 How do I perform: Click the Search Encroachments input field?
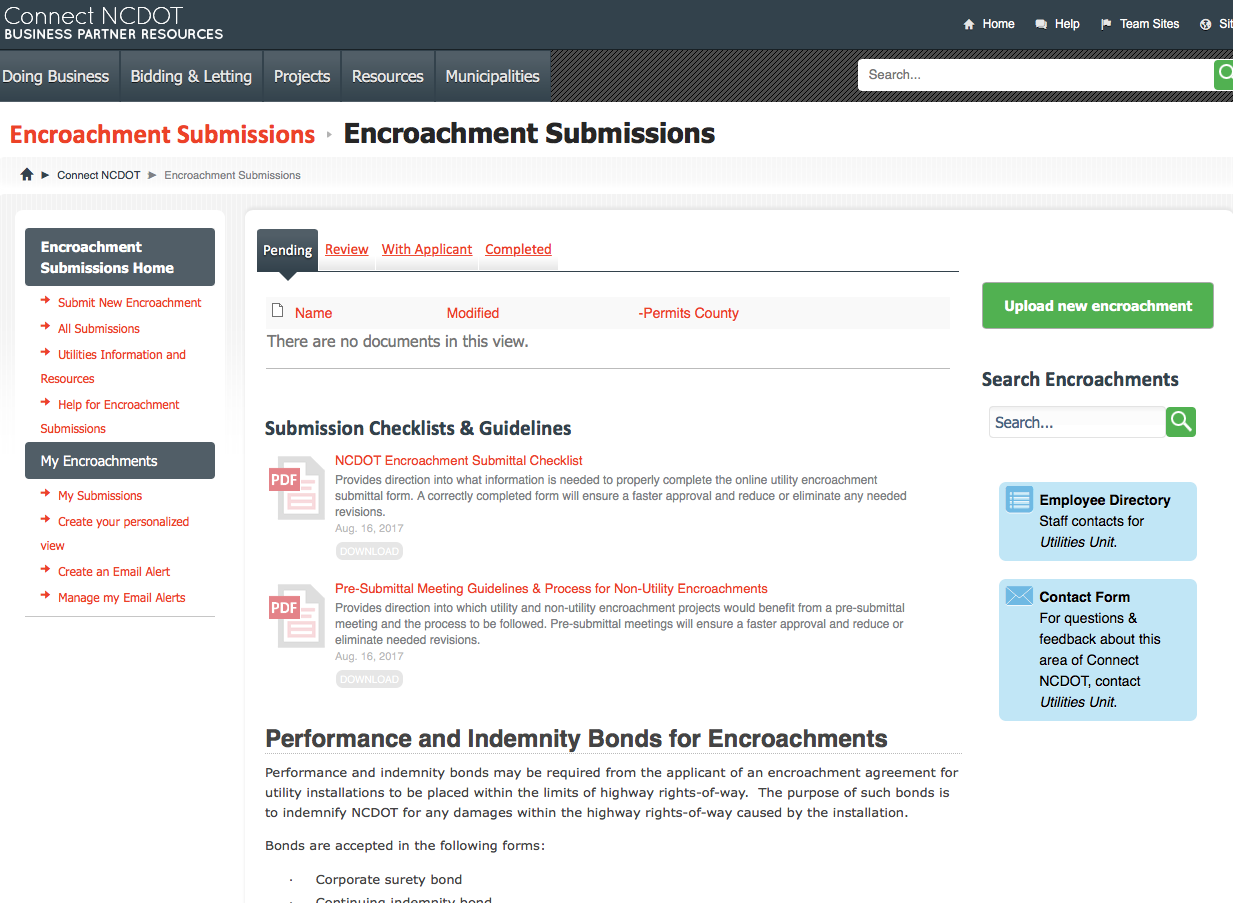1076,422
